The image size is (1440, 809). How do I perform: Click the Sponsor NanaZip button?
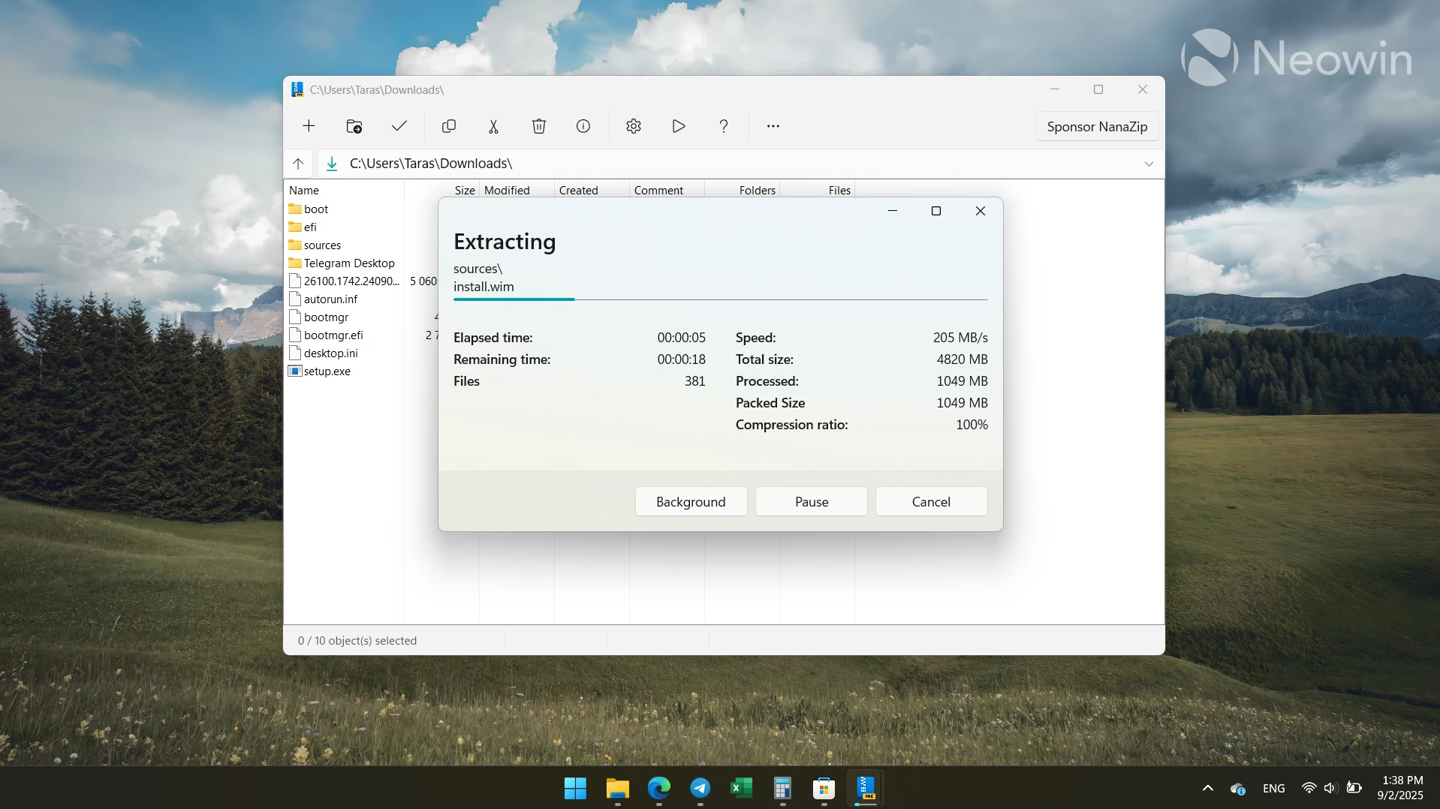[x=1096, y=127]
